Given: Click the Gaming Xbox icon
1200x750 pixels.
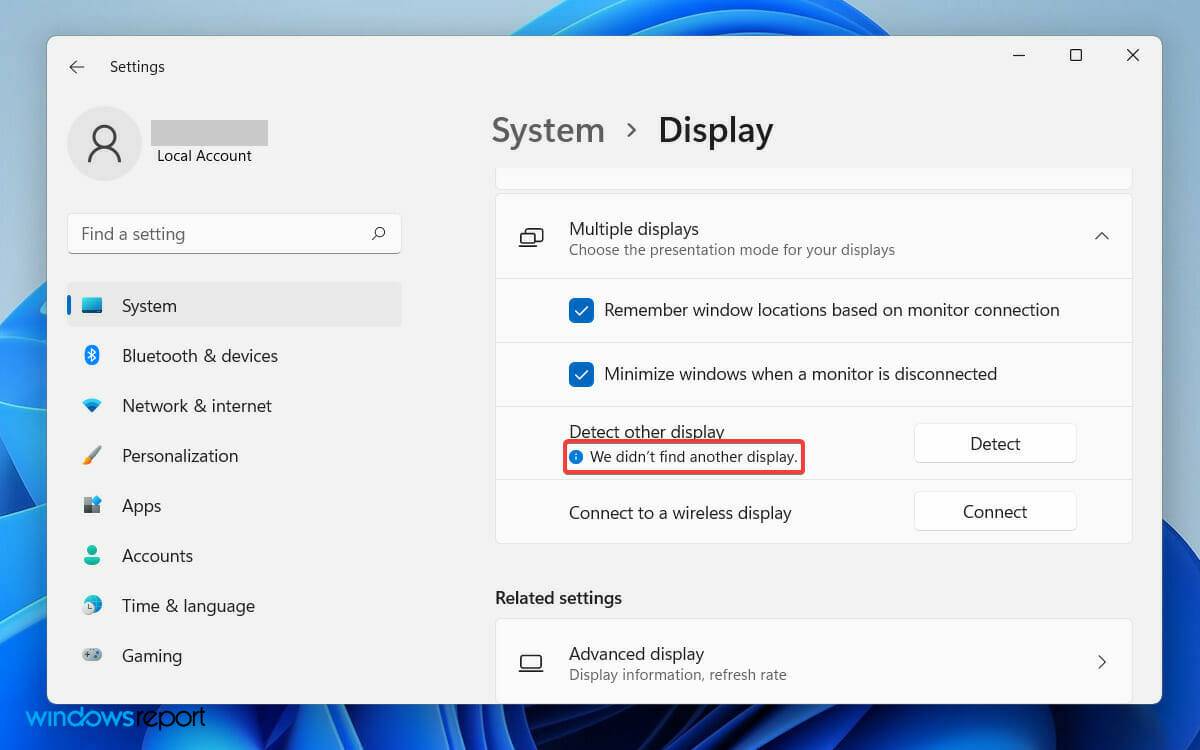Looking at the screenshot, I should [x=91, y=655].
